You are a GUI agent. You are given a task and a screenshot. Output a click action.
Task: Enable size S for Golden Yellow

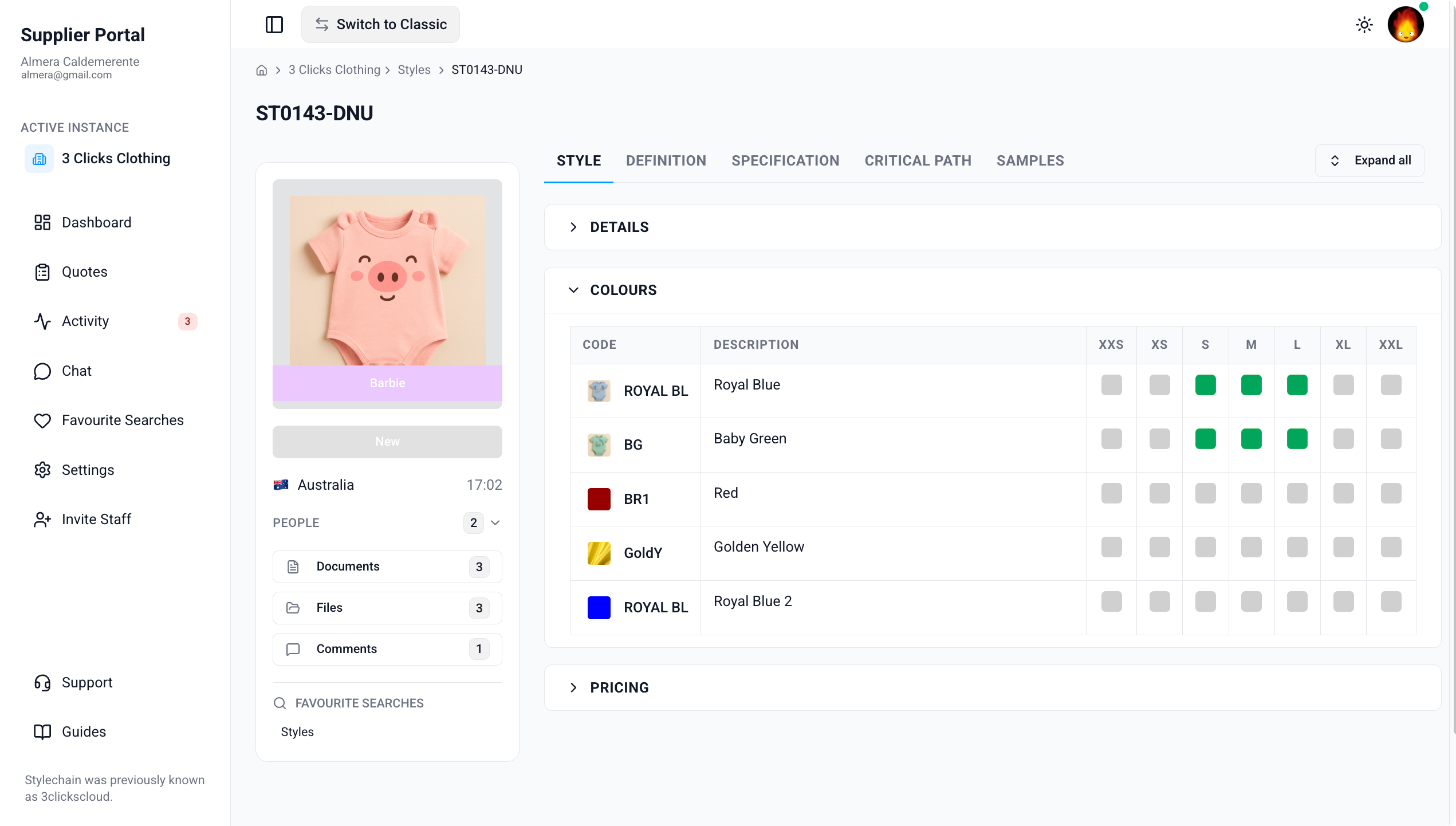(1205, 547)
